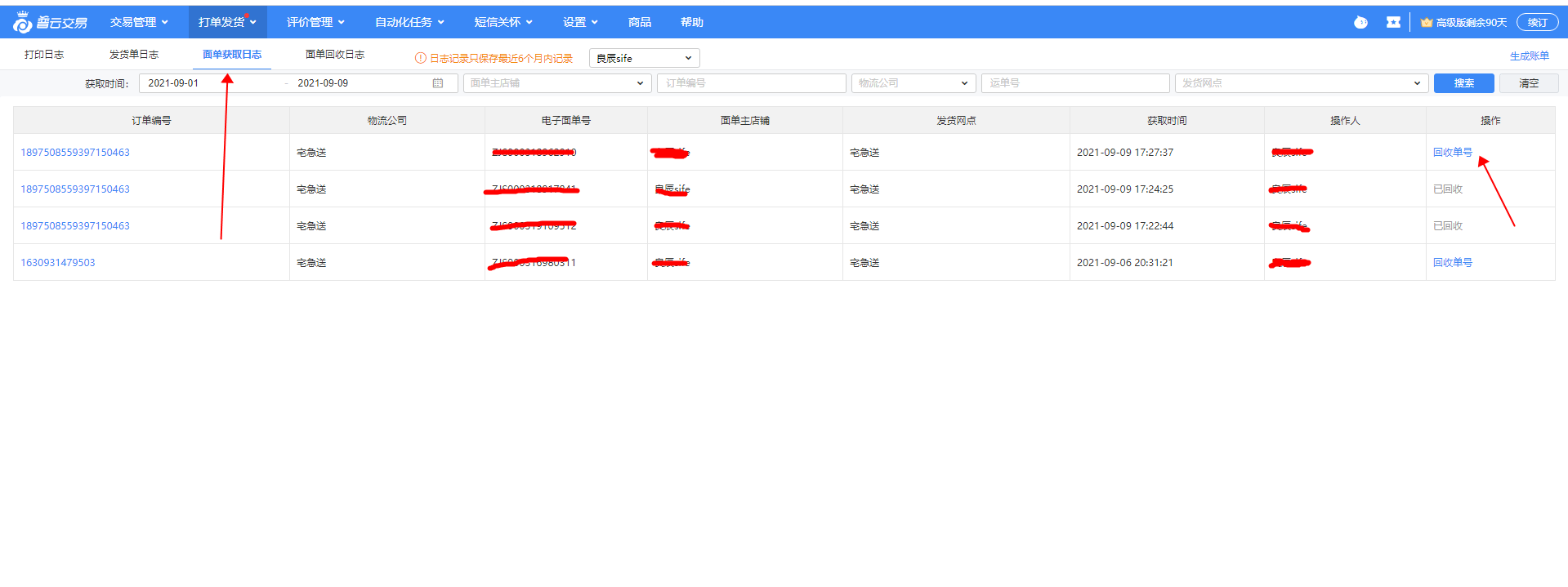1568x587 pixels.
Task: Expand 设置 menu
Action: [580, 22]
